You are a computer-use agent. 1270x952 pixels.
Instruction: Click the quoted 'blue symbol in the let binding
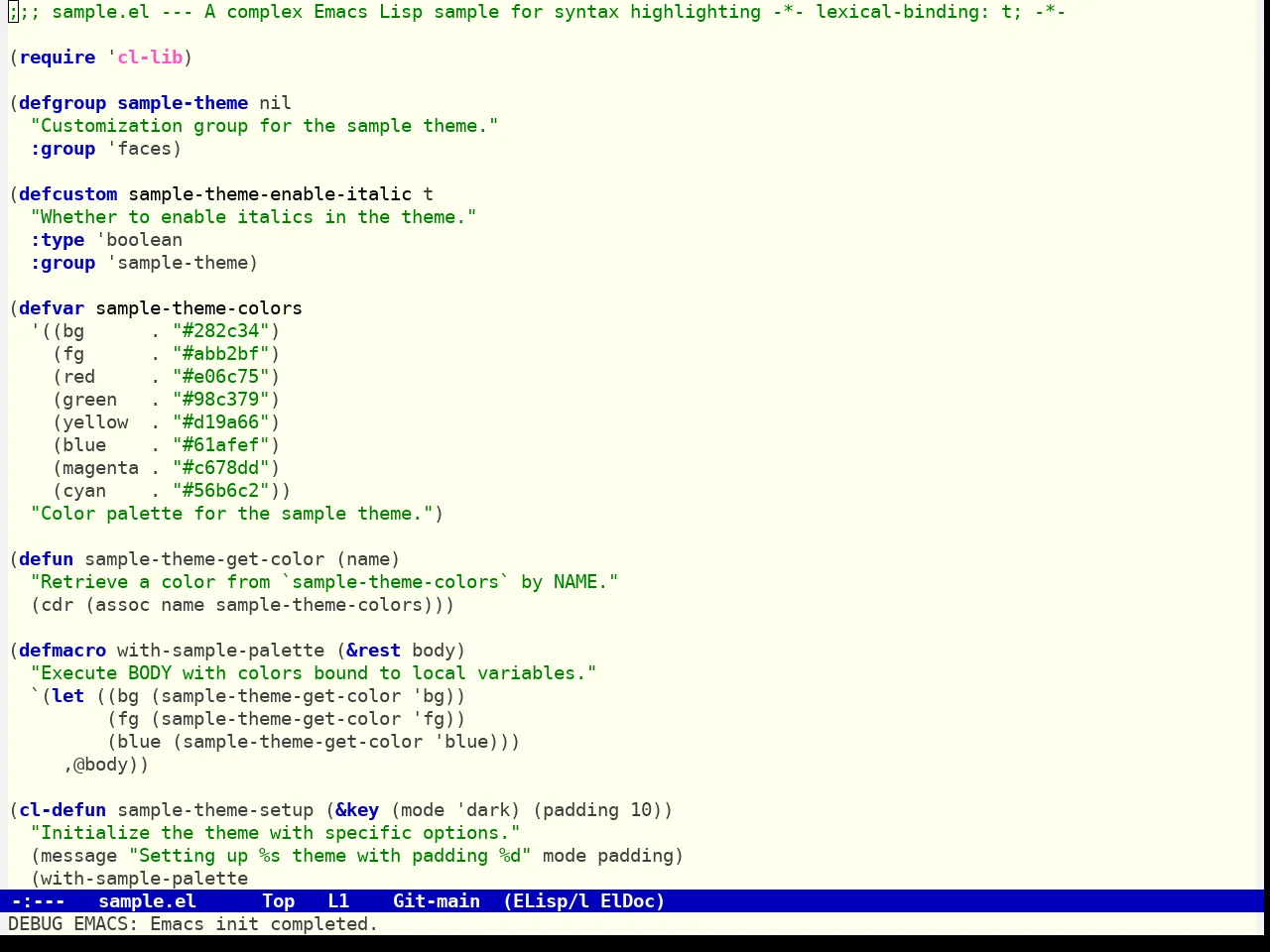[x=460, y=742]
